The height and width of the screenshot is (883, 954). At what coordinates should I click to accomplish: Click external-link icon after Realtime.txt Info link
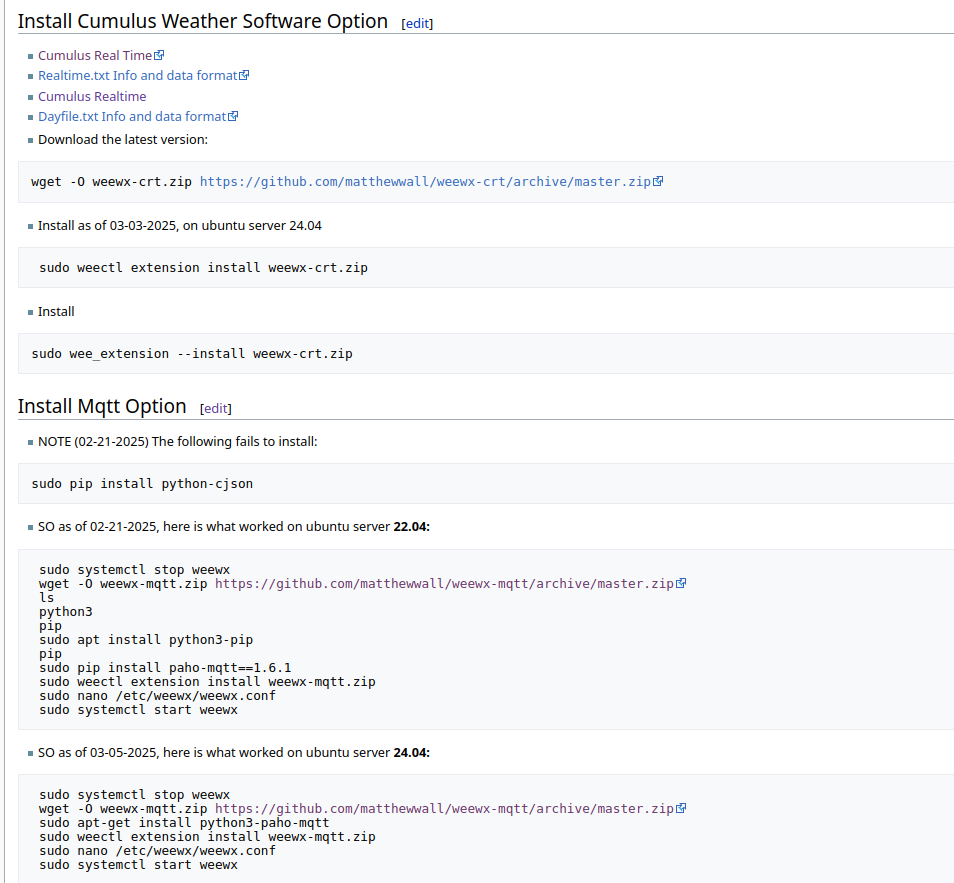[244, 76]
